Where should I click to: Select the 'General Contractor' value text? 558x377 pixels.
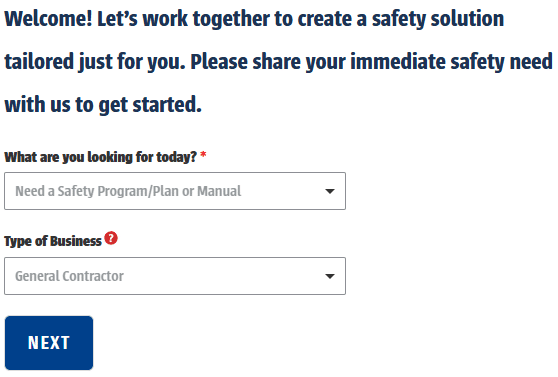[x=69, y=276]
